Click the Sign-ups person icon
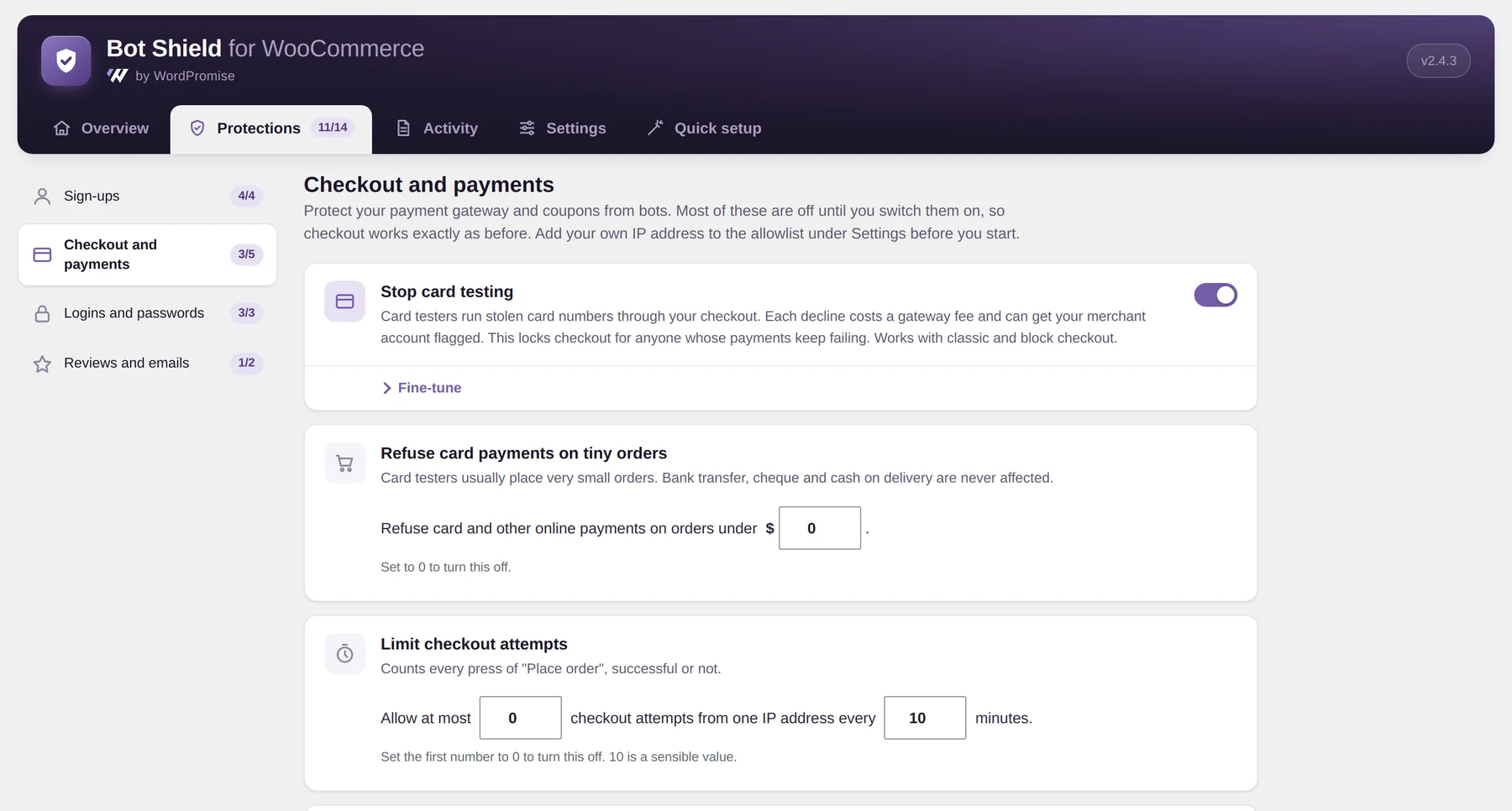Viewport: 1512px width, 811px height. point(42,196)
